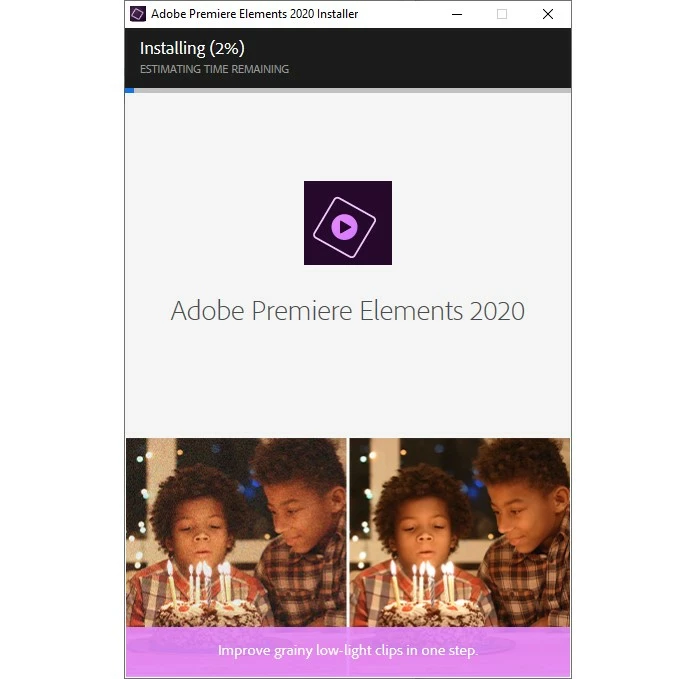Close the Premiere Elements 2020 Installer
This screenshot has width=696, height=679.
tap(548, 14)
